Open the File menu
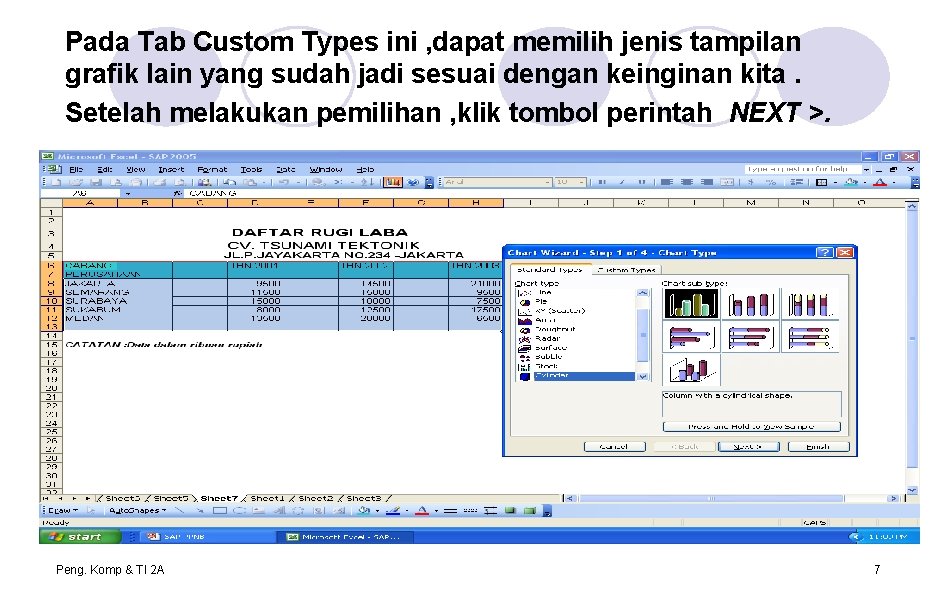The width and height of the screenshot is (936, 612). coord(76,170)
